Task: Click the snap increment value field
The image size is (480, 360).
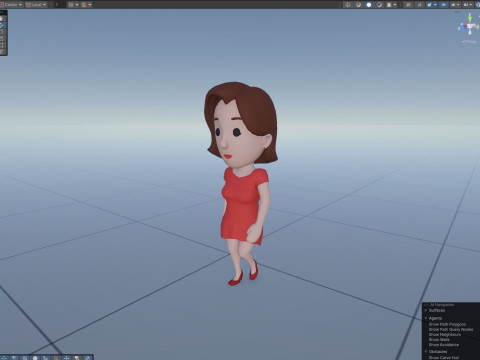Action: pos(60,5)
